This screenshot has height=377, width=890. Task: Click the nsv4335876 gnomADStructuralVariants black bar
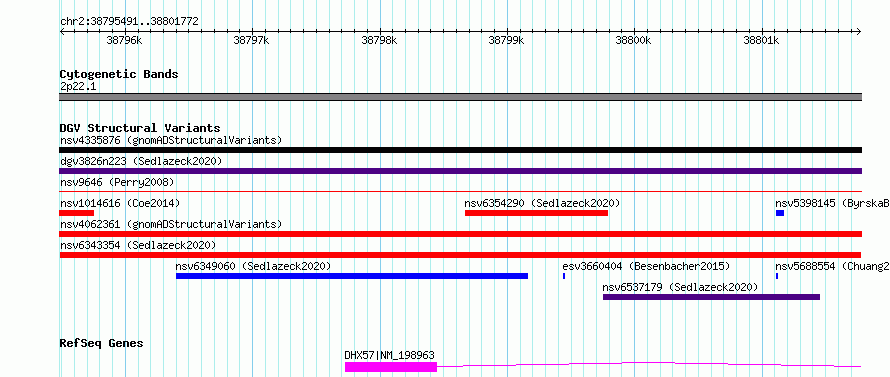[460, 150]
